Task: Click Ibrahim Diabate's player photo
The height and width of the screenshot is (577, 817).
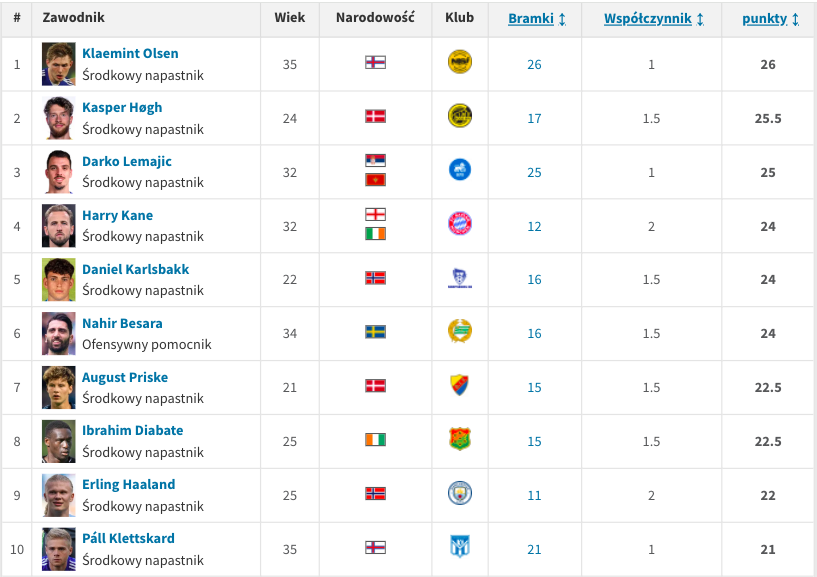Action: point(59,441)
